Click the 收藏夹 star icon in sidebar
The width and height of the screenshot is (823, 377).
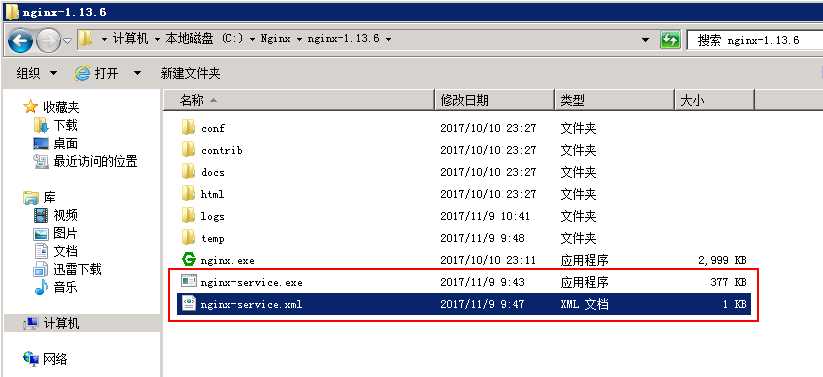point(31,108)
